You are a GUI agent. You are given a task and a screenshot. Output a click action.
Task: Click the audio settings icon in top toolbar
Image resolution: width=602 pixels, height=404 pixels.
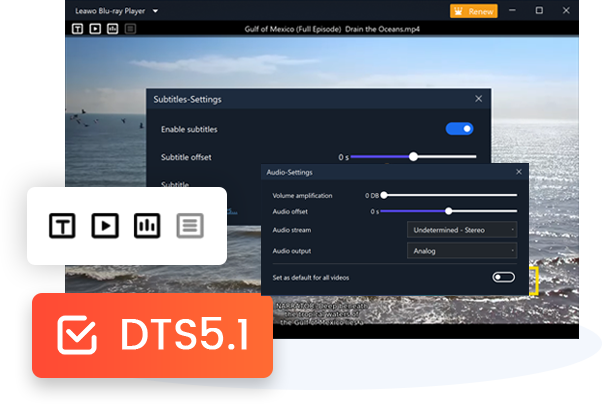click(x=112, y=29)
